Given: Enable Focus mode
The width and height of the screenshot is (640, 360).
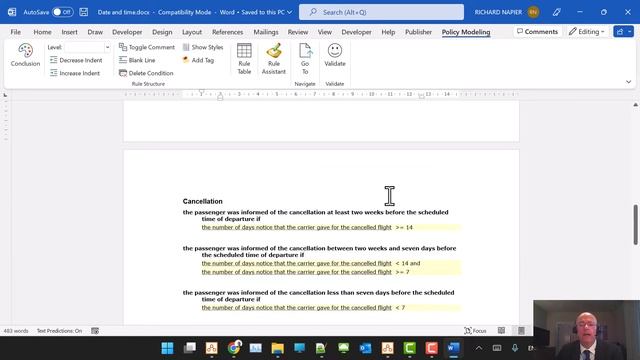Looking at the screenshot, I should (475, 331).
